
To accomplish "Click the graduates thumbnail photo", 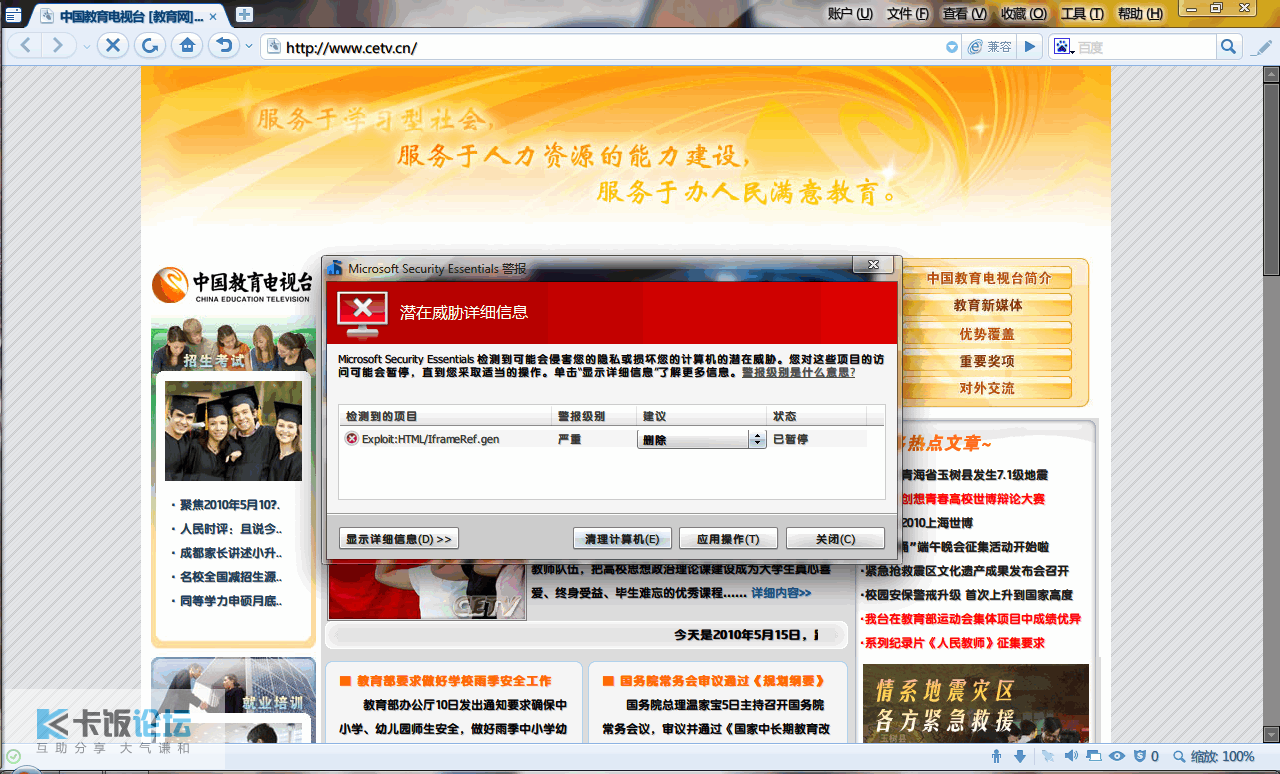I will [x=233, y=431].
